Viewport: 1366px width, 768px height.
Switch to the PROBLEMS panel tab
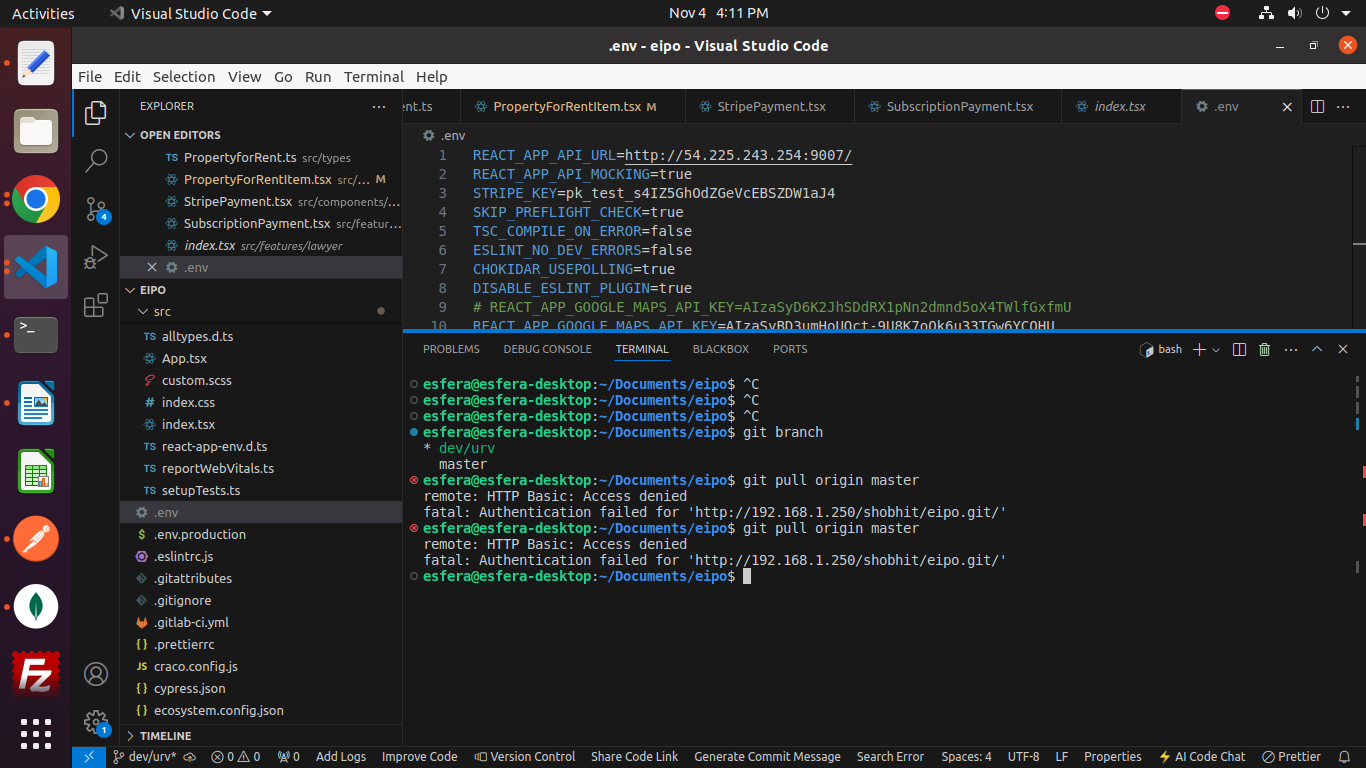point(451,349)
